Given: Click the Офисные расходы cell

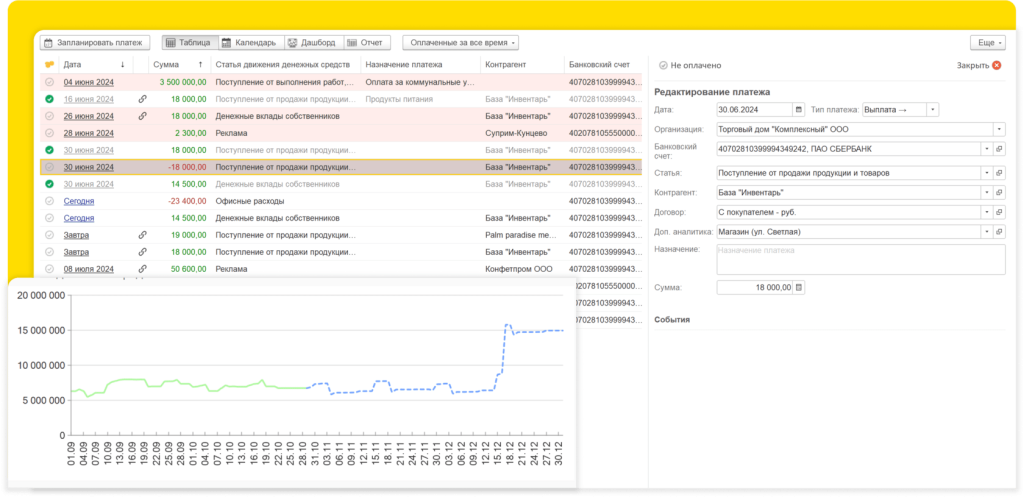Looking at the screenshot, I should click(249, 201).
